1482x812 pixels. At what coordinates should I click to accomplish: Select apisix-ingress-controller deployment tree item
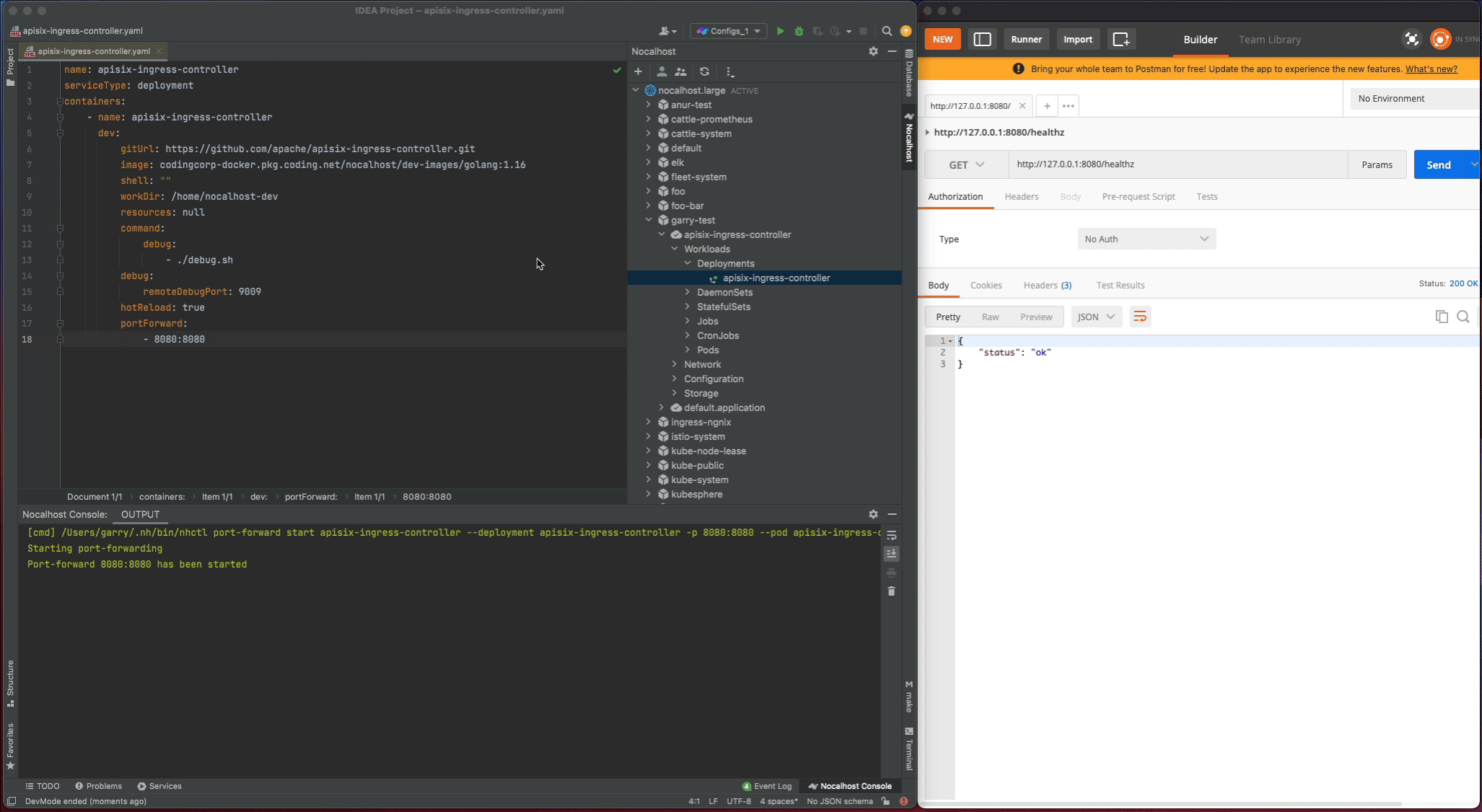click(x=776, y=278)
